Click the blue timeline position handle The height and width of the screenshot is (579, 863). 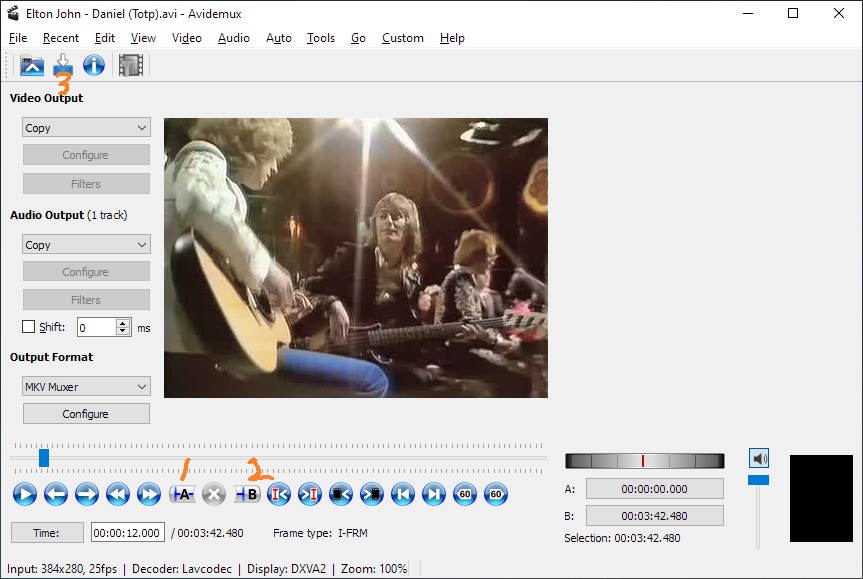[x=44, y=458]
